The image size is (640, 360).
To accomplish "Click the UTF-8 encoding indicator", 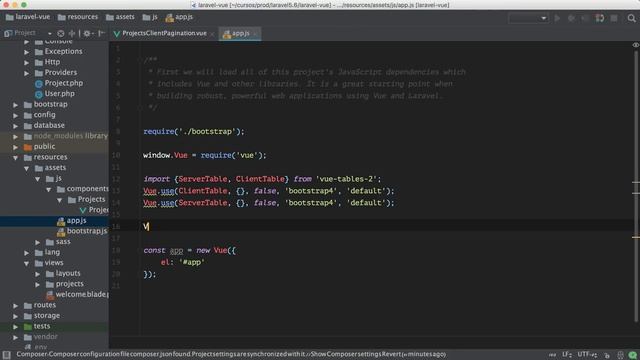I will click(x=587, y=355).
